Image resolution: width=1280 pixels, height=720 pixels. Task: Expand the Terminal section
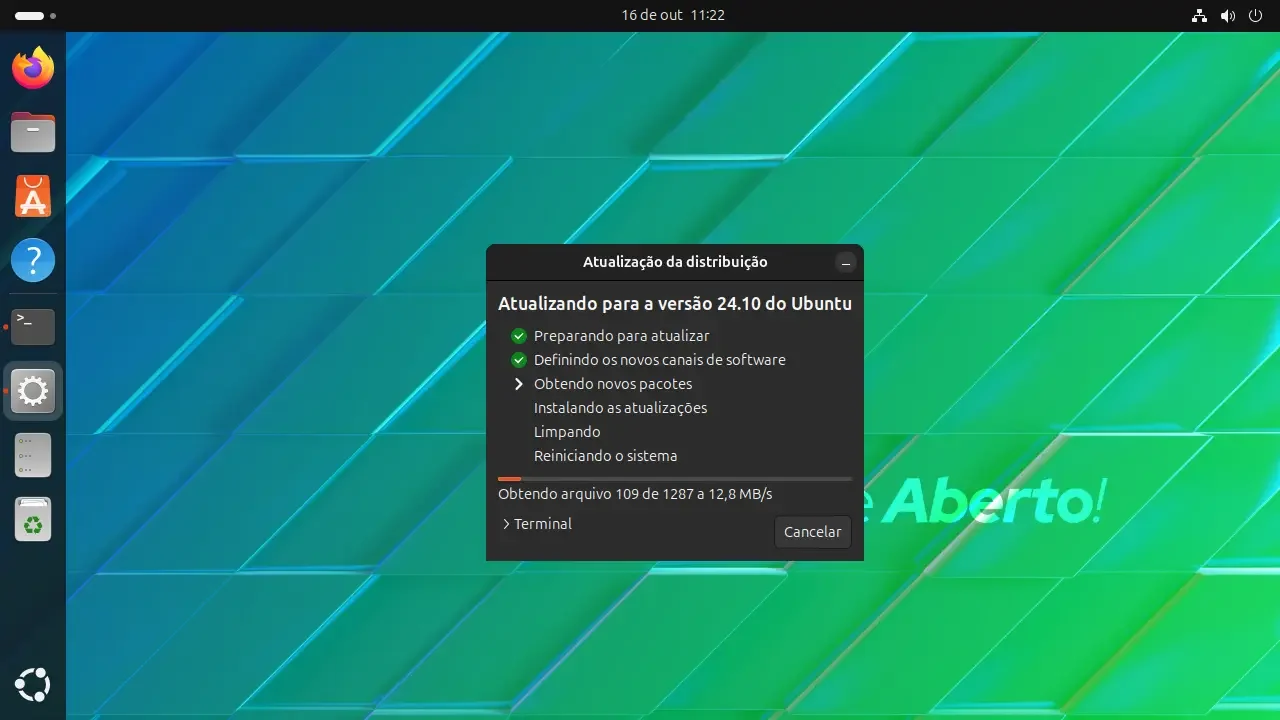click(537, 524)
